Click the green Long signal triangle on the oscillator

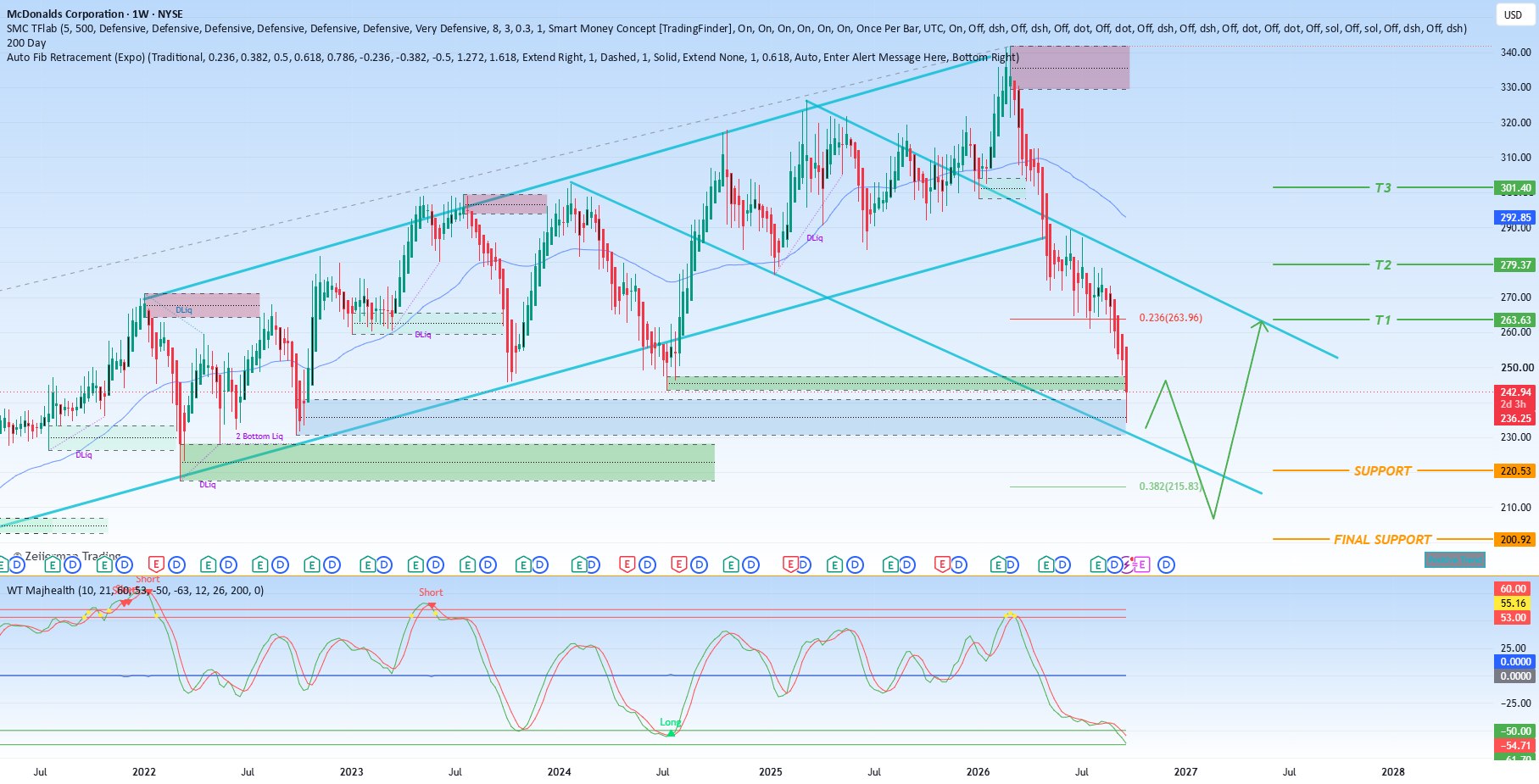click(671, 733)
